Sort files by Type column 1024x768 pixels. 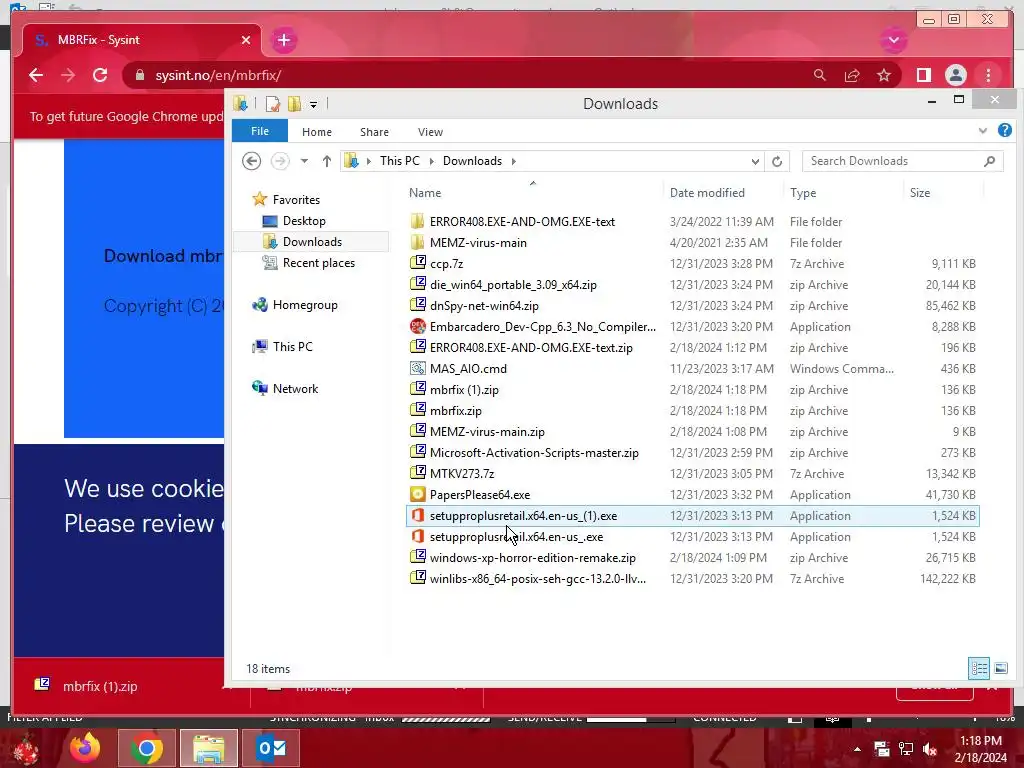coord(803,193)
